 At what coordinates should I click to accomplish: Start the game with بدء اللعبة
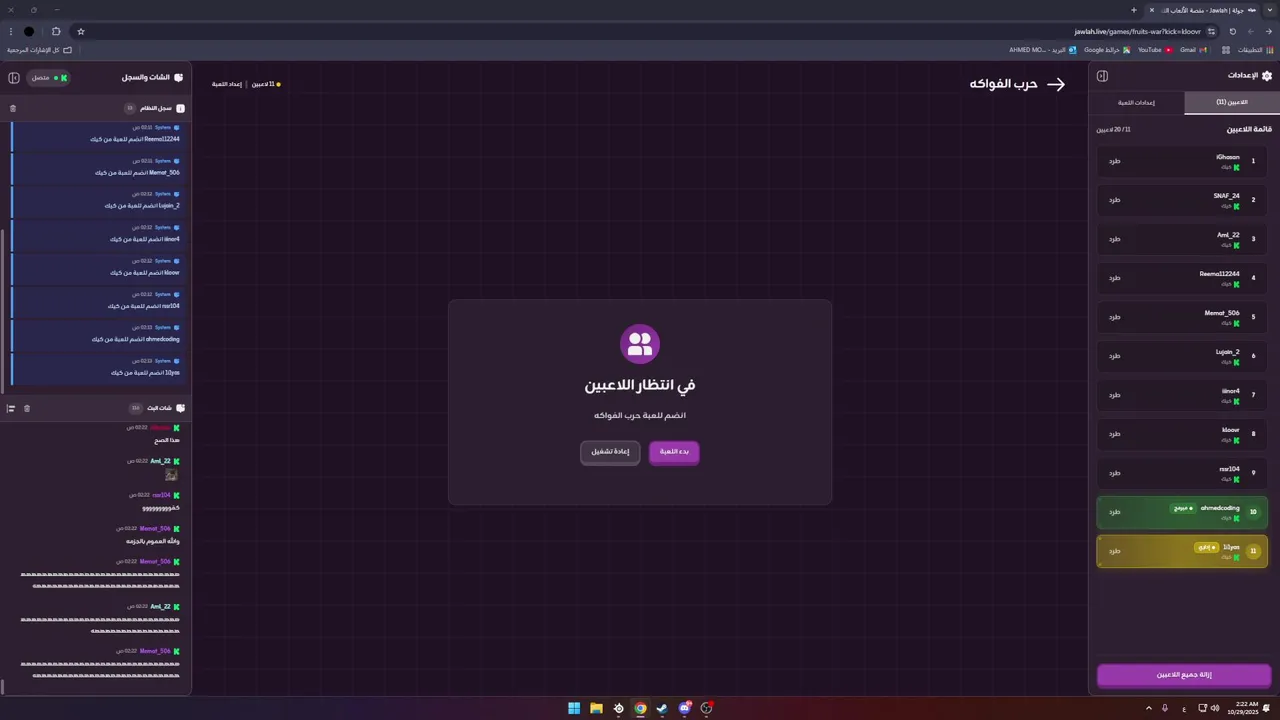(674, 452)
